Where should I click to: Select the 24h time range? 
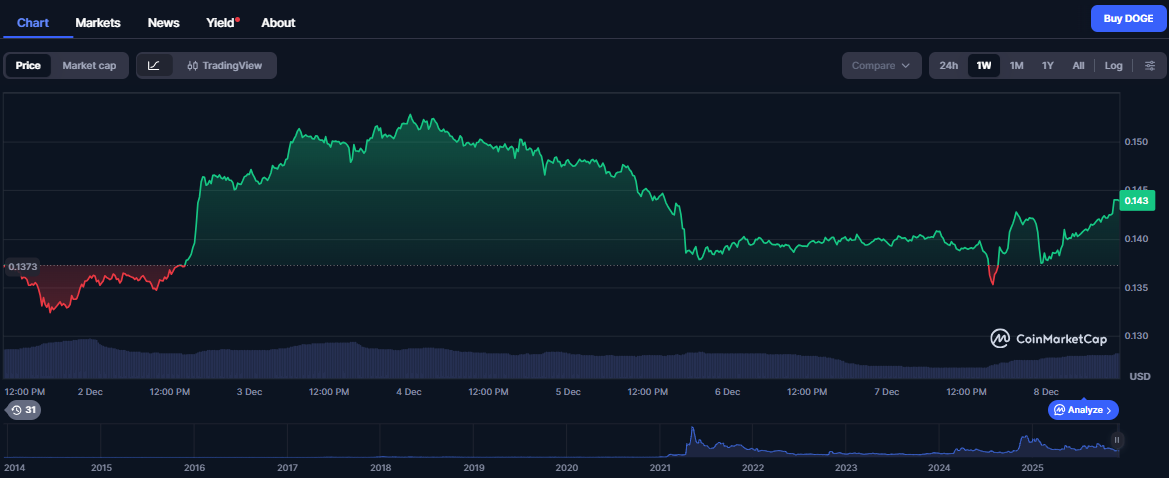tap(949, 66)
